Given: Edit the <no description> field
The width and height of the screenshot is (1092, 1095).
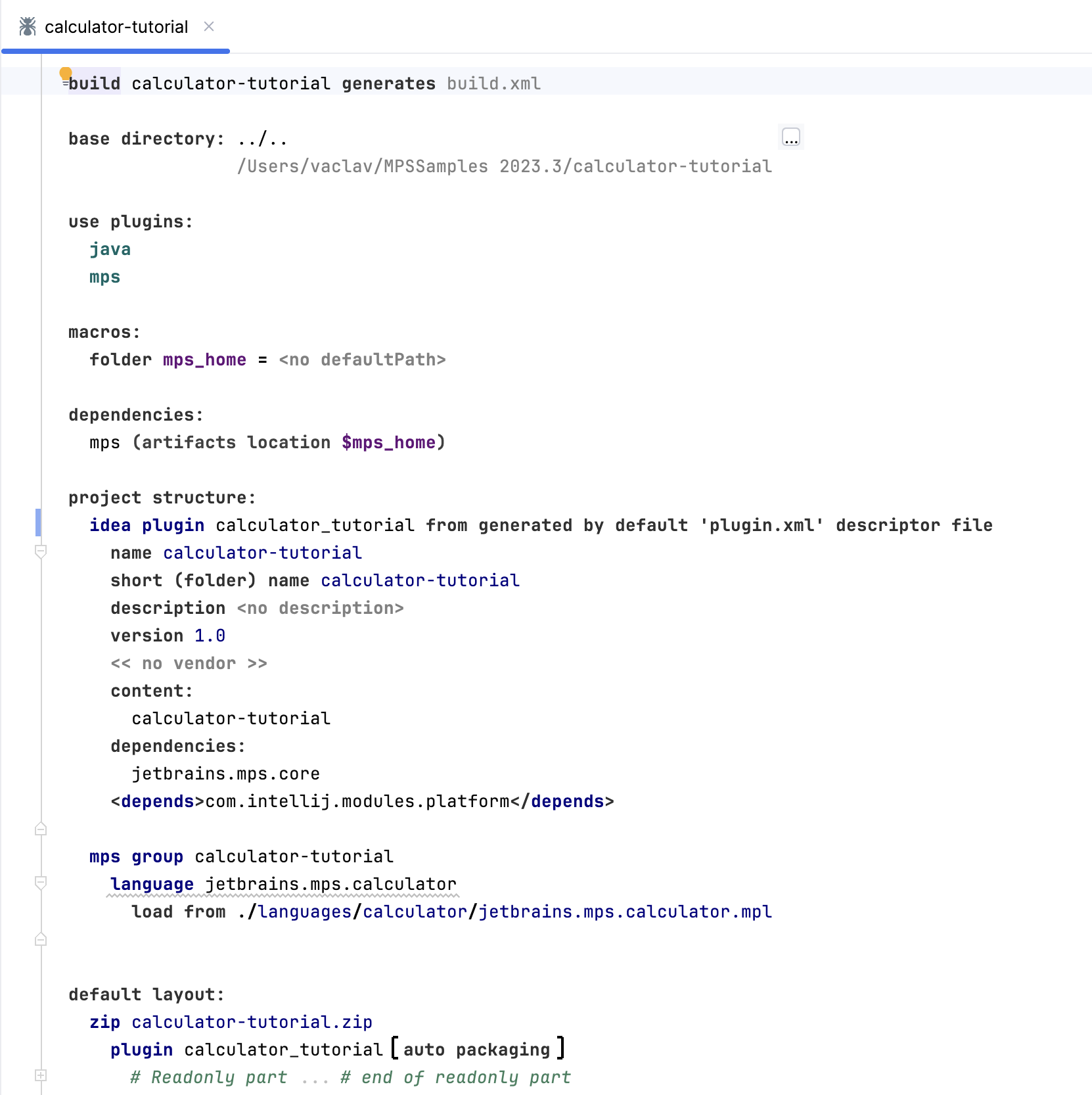Looking at the screenshot, I should point(319,608).
